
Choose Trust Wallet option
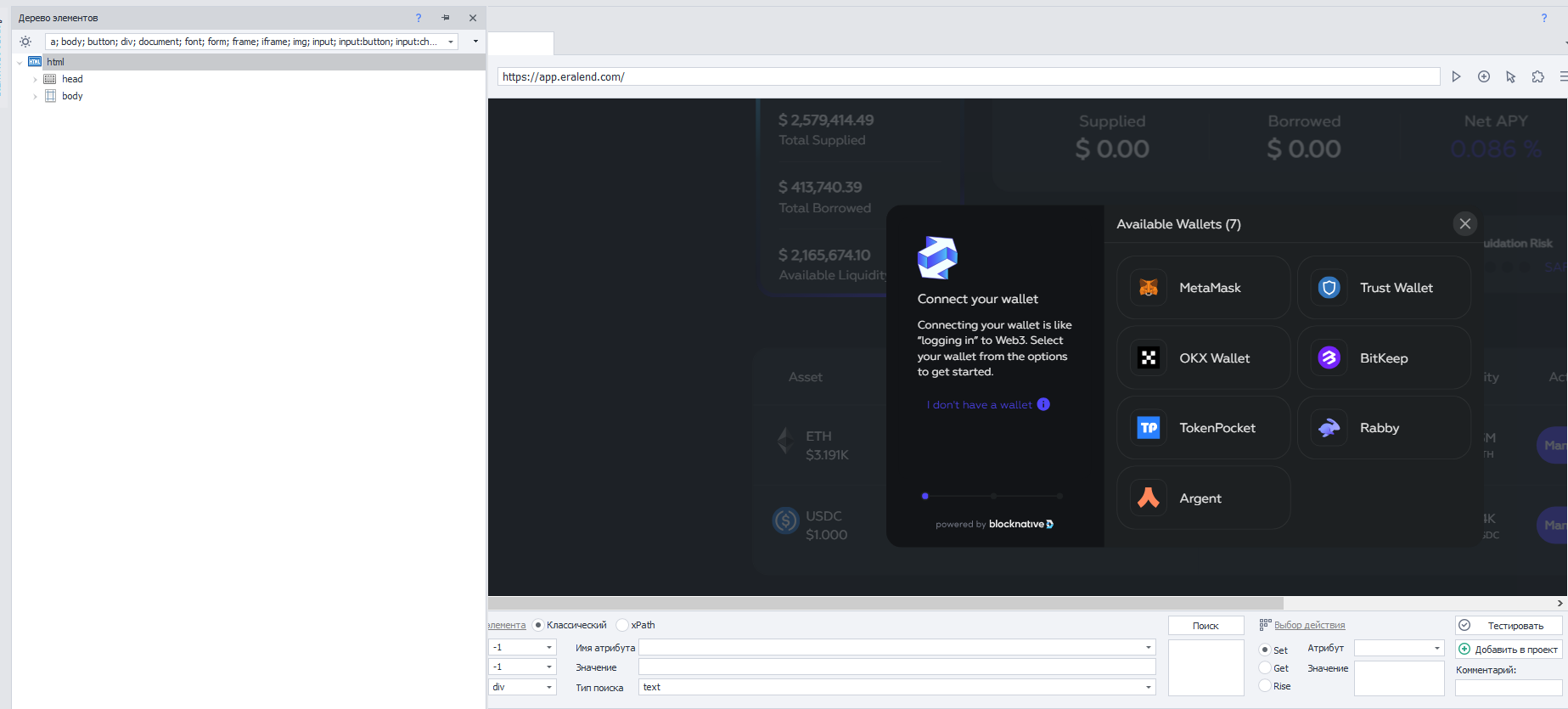pyautogui.click(x=1385, y=288)
